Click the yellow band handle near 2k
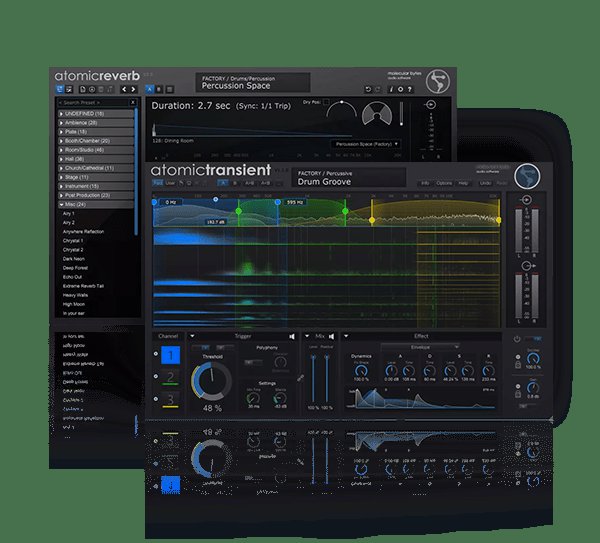Image resolution: width=600 pixels, height=543 pixels. (372, 220)
